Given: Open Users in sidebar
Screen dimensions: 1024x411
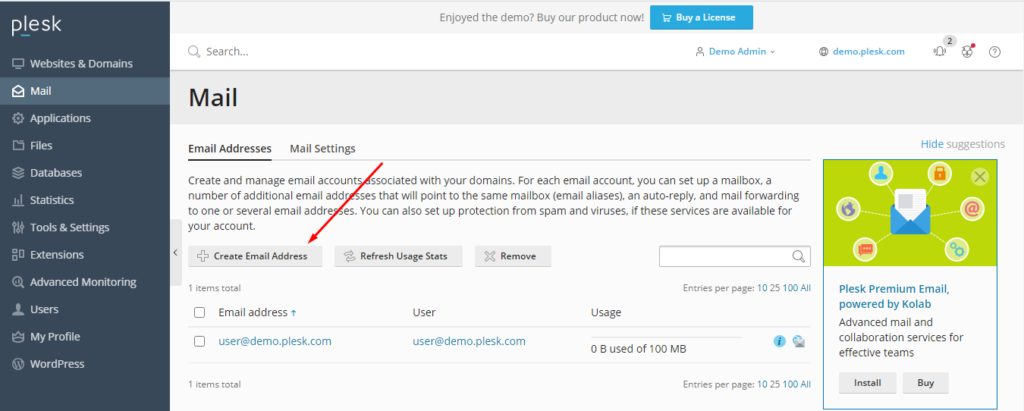Looking at the screenshot, I should tap(85, 309).
